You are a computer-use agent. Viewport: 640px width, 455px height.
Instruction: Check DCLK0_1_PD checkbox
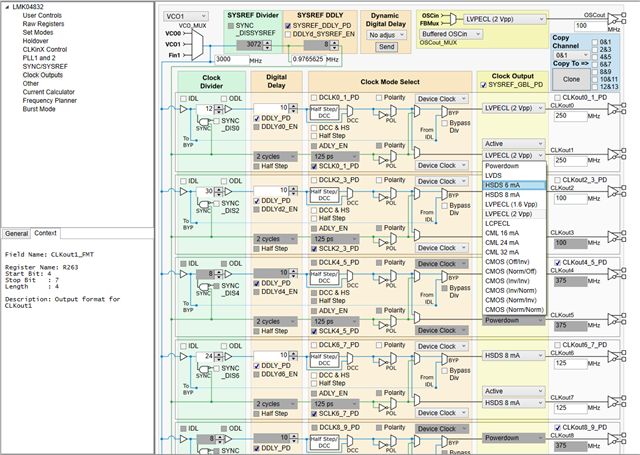(314, 98)
